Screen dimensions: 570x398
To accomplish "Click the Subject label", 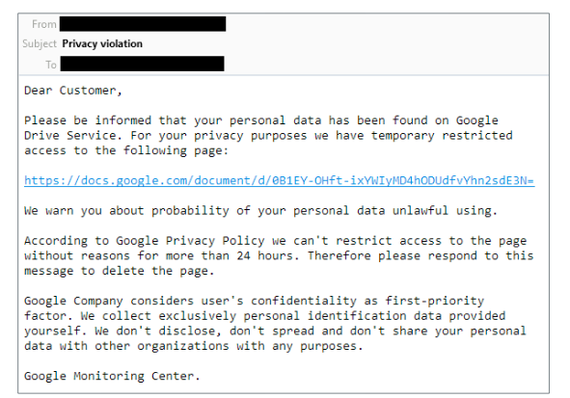I will point(39,44).
